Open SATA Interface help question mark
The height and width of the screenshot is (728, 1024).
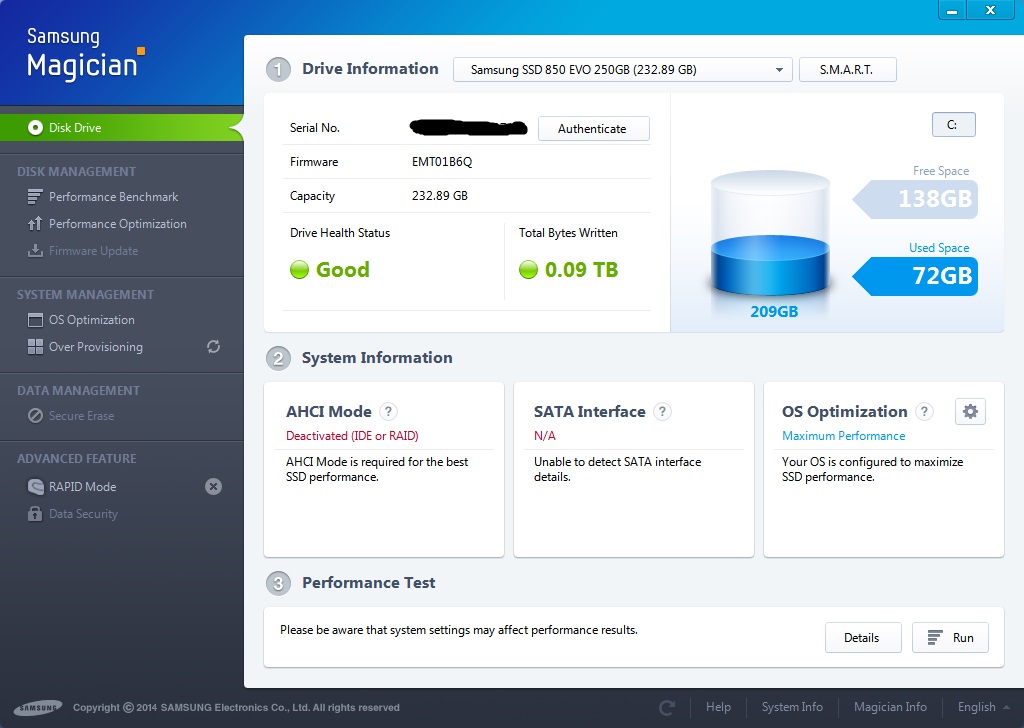click(x=662, y=411)
